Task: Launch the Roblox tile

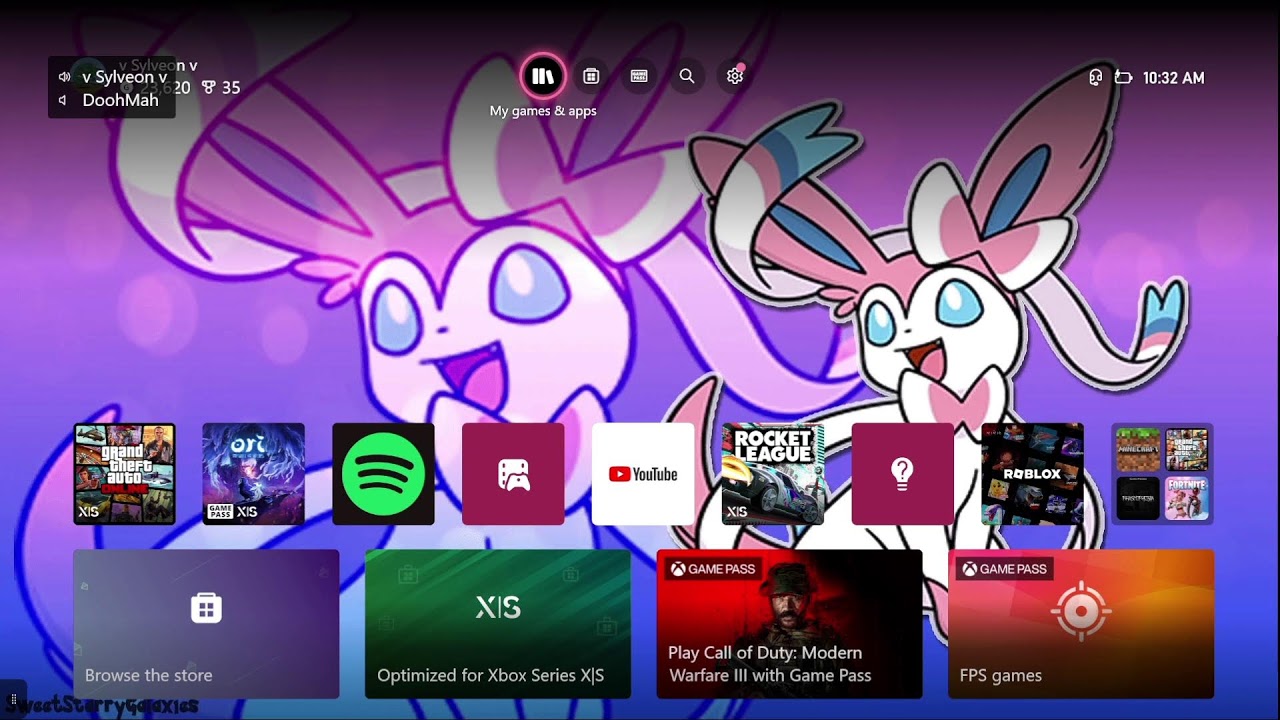Action: point(1033,474)
